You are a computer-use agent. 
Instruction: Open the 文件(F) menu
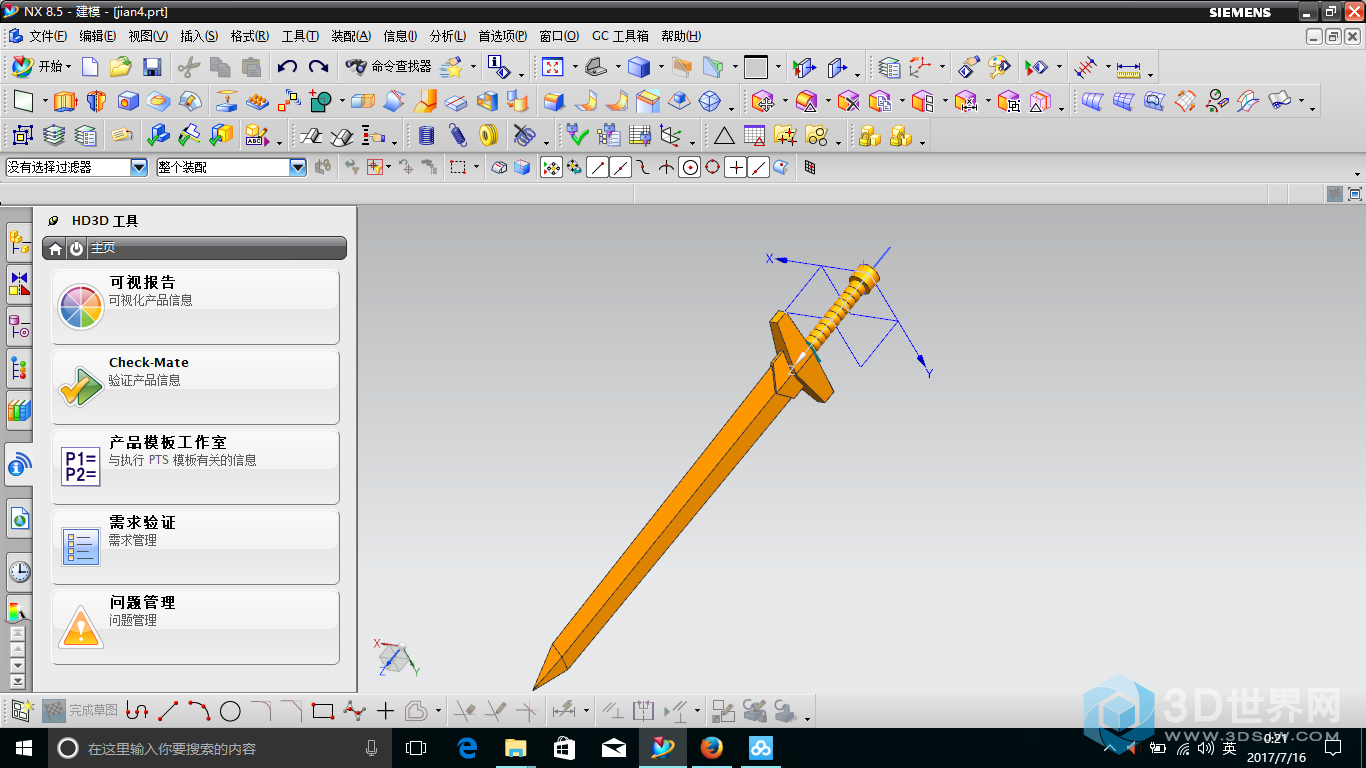click(47, 36)
